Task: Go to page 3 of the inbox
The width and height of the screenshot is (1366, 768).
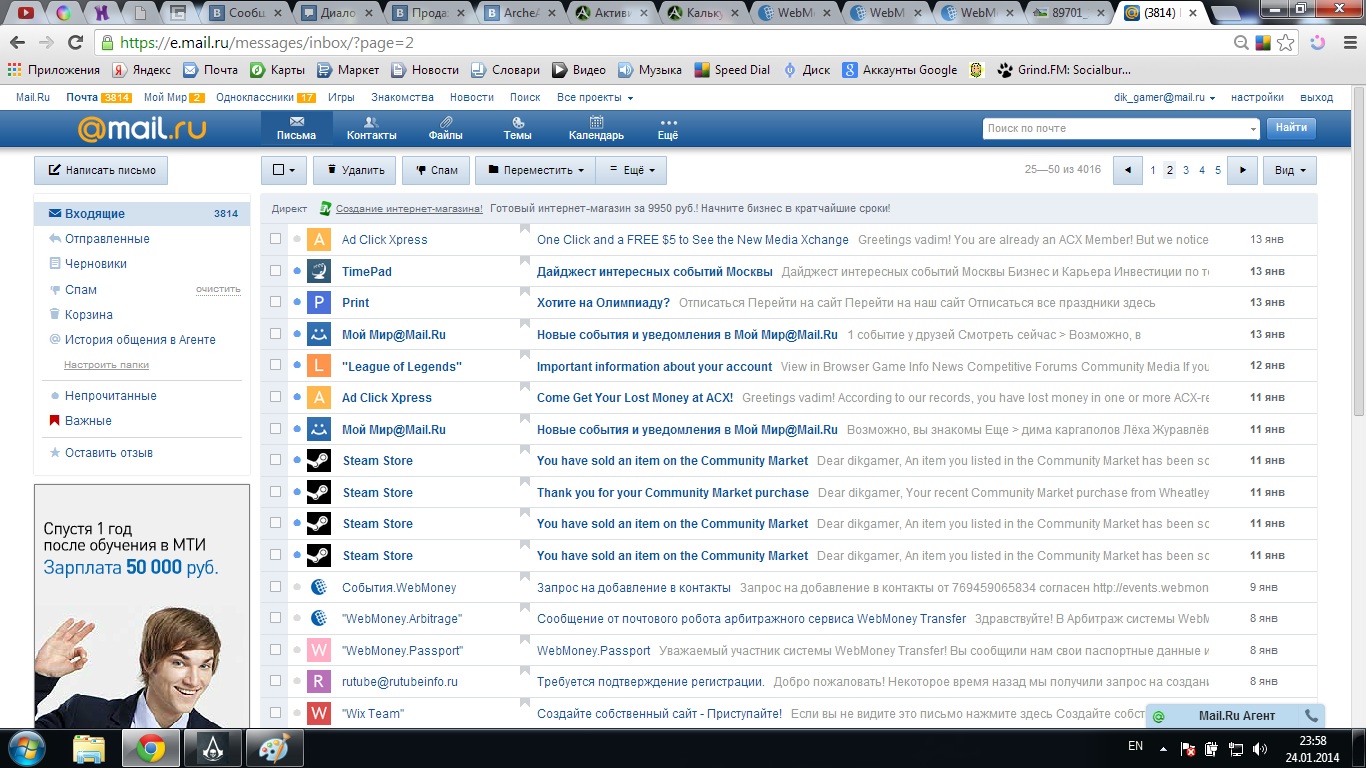Action: [1186, 170]
